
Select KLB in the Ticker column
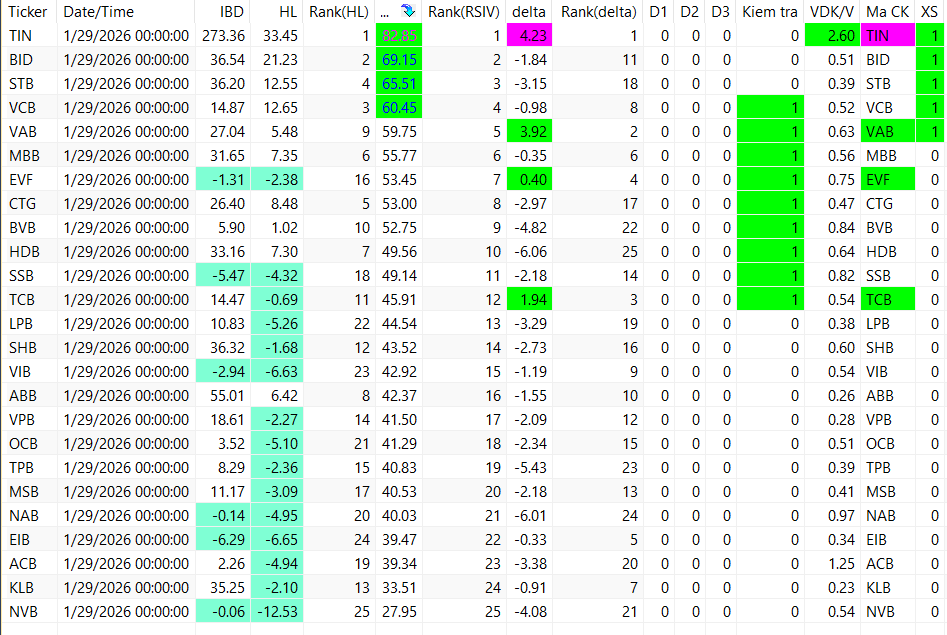tap(21, 588)
